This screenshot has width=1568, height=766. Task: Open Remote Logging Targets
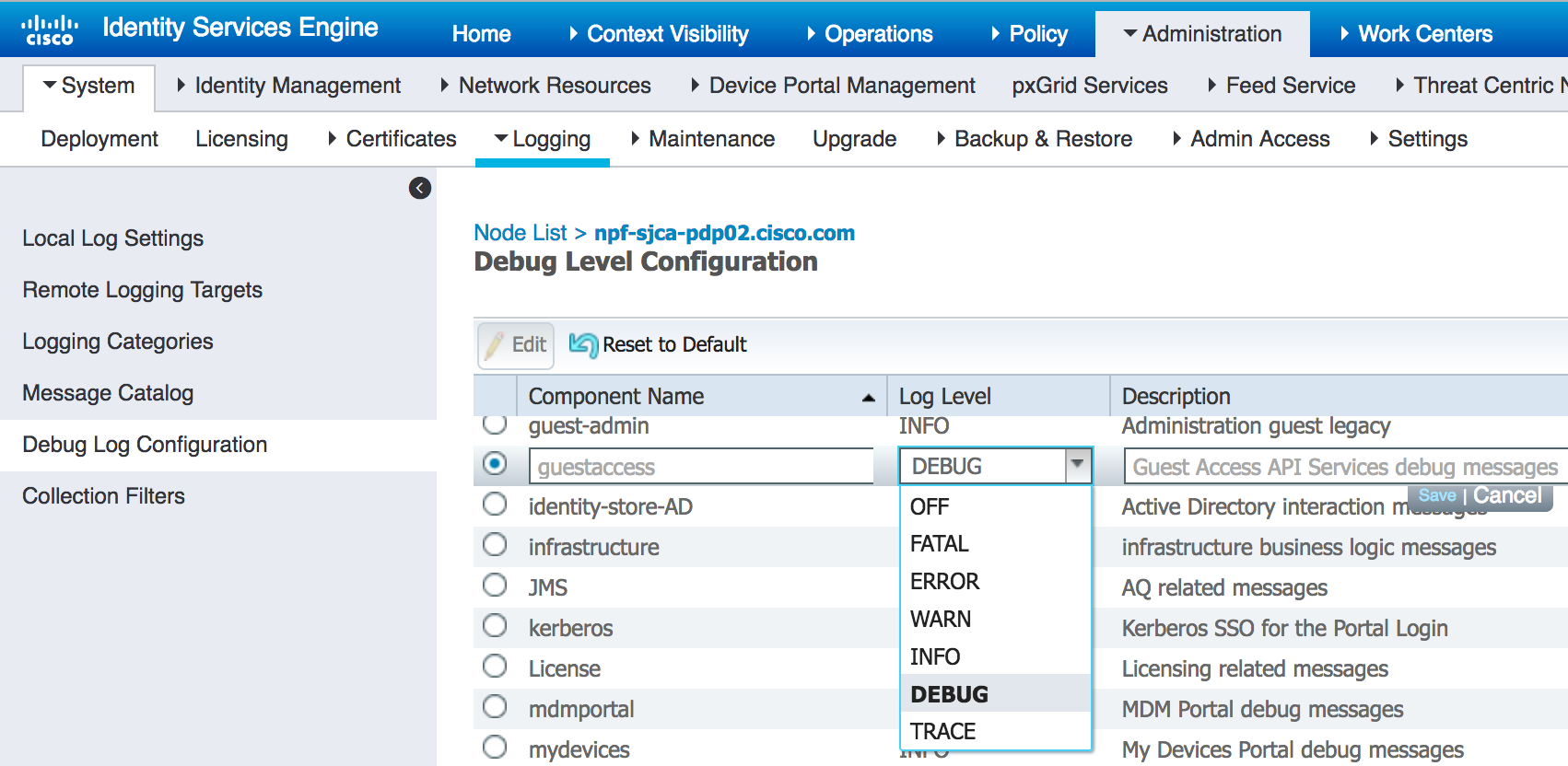click(142, 290)
